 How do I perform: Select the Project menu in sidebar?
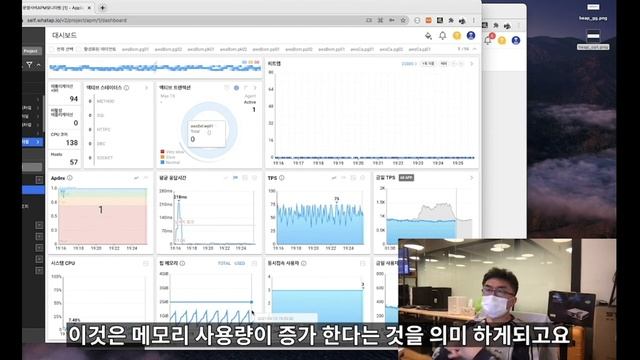(31, 51)
